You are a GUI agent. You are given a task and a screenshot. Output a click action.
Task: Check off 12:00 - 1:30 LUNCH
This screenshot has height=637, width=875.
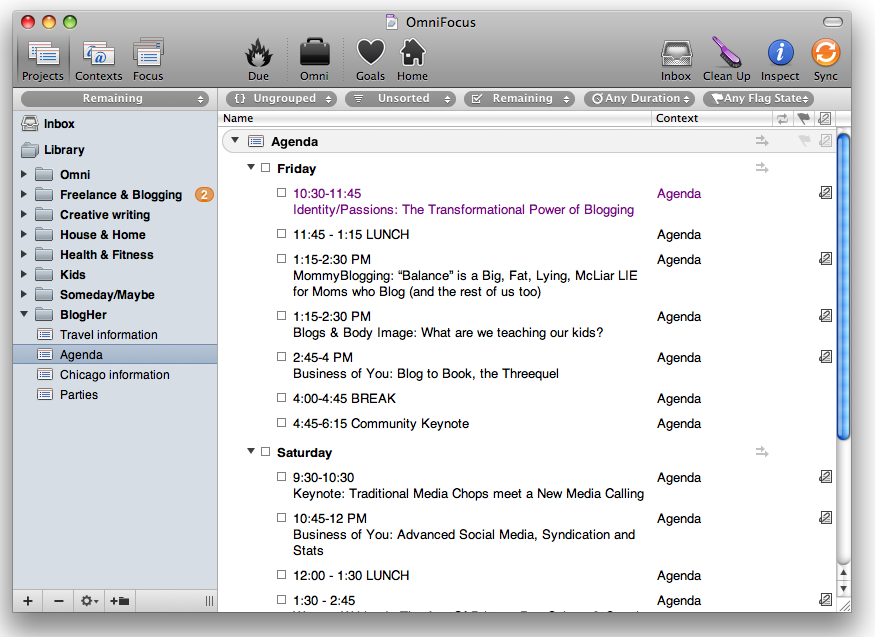[281, 575]
